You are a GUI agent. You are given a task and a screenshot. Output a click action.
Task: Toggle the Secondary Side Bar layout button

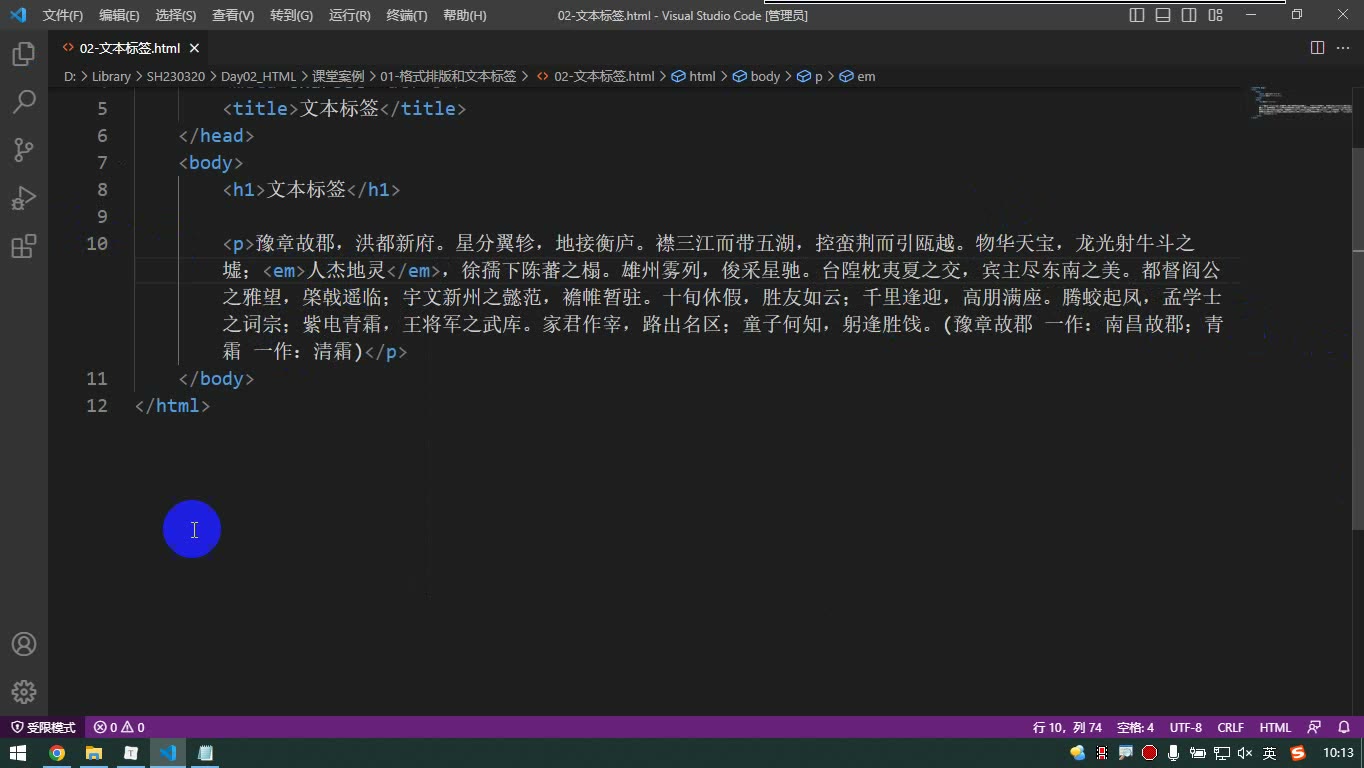point(1189,15)
